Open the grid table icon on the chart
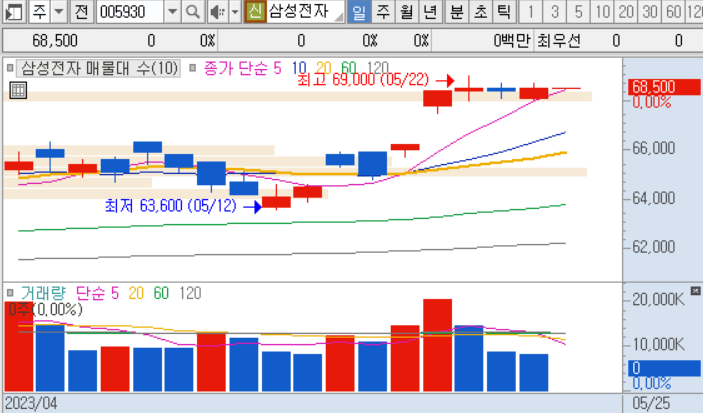The width and height of the screenshot is (703, 413). coord(18,90)
